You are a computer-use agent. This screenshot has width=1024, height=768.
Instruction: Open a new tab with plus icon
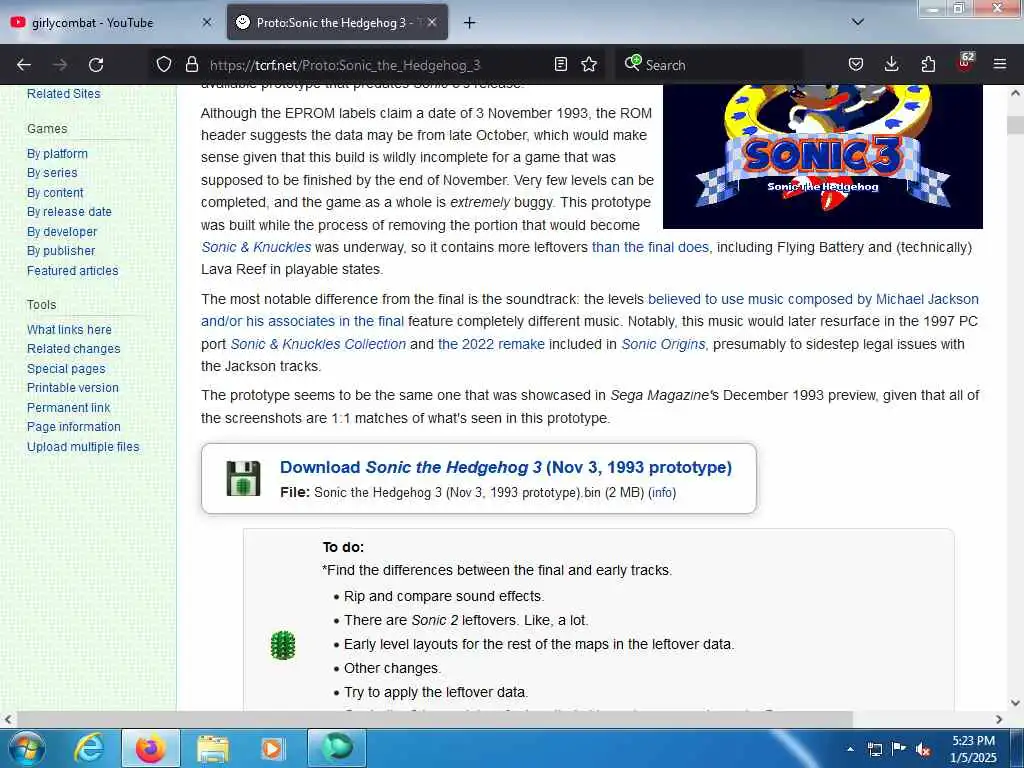click(470, 23)
